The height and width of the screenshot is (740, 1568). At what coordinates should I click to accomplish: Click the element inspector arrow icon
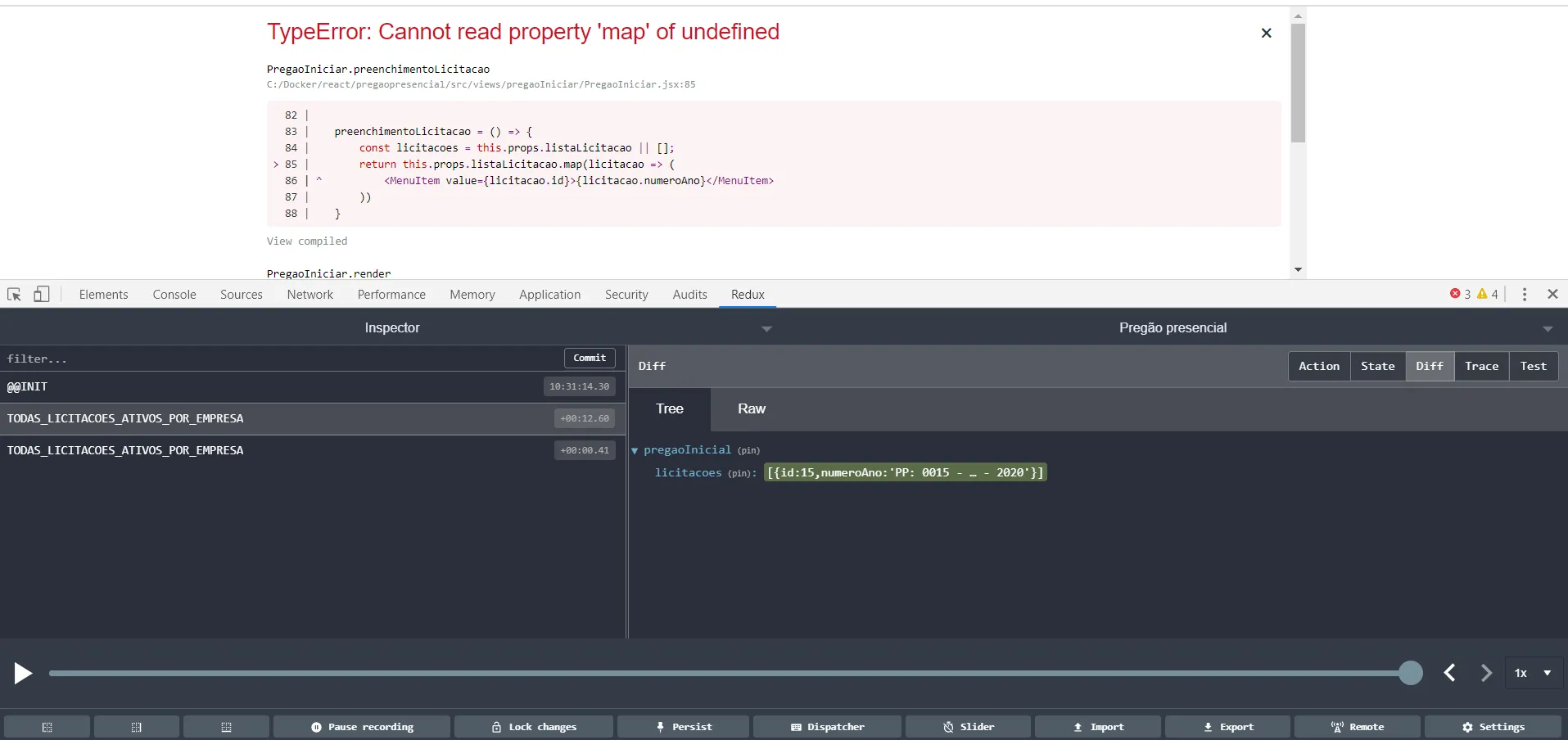[14, 295]
